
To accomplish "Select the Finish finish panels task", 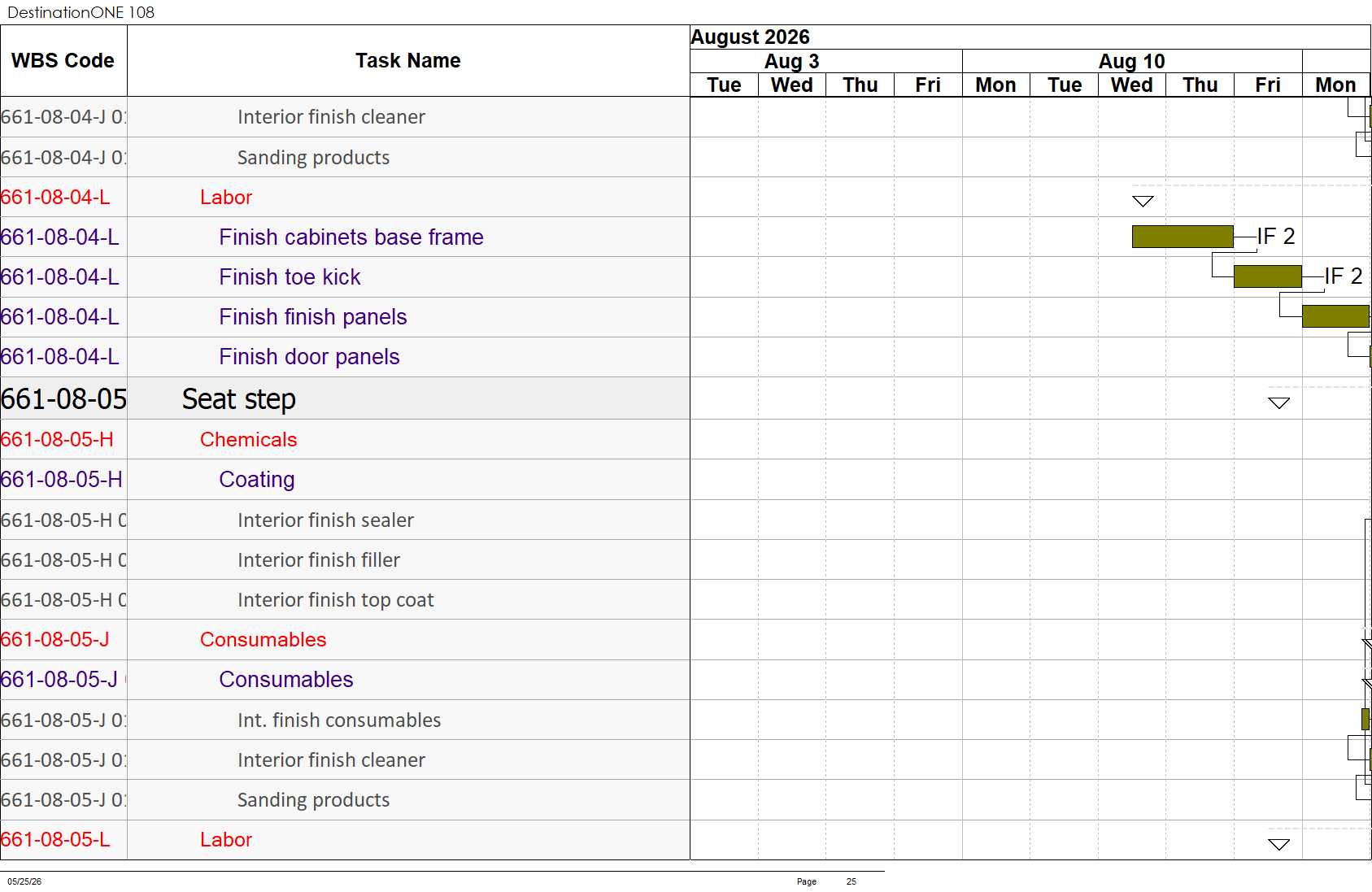I will 313,316.
